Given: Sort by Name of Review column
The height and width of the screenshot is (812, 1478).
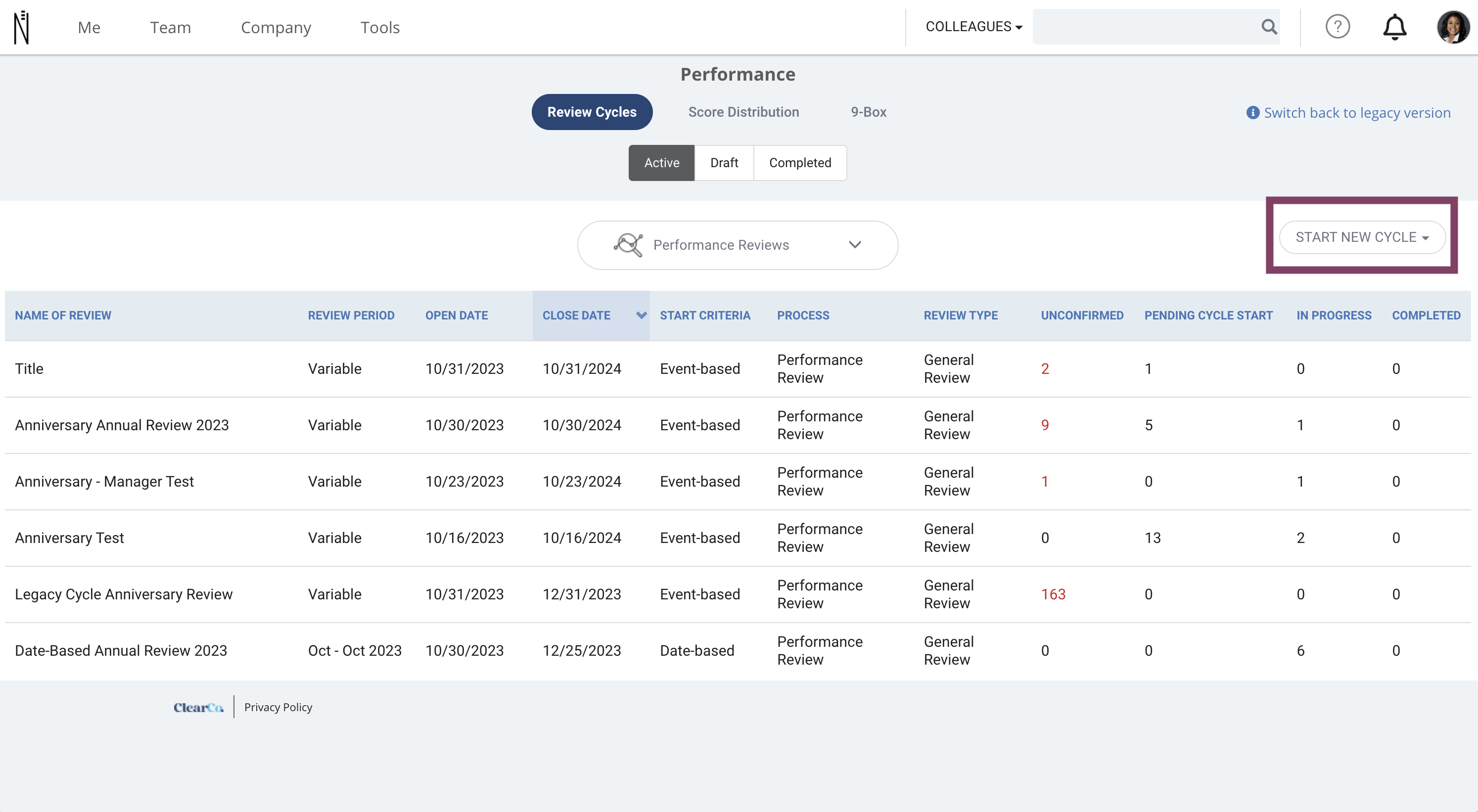Looking at the screenshot, I should coord(63,315).
